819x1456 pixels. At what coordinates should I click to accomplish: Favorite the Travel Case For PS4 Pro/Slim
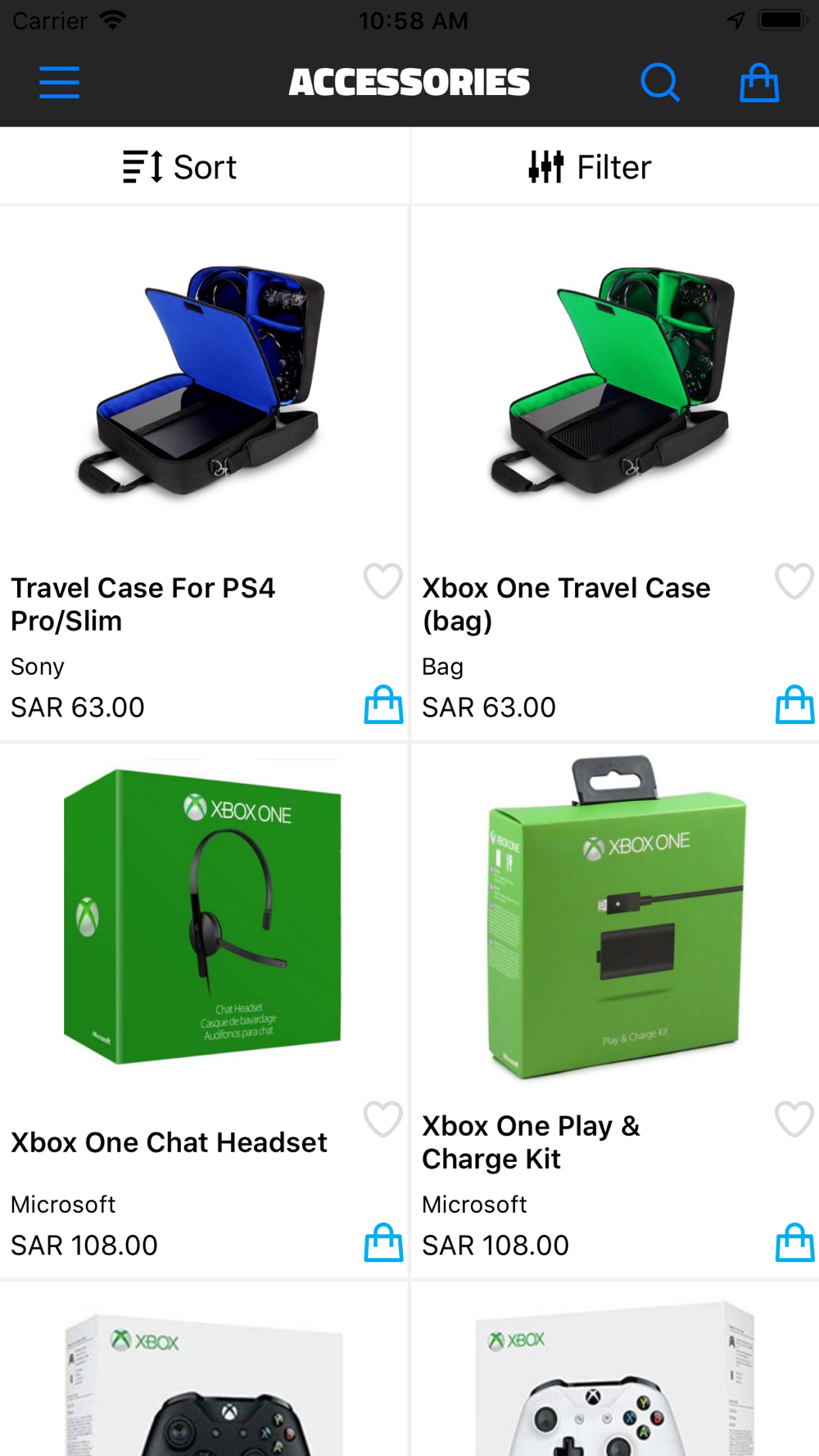click(x=382, y=581)
